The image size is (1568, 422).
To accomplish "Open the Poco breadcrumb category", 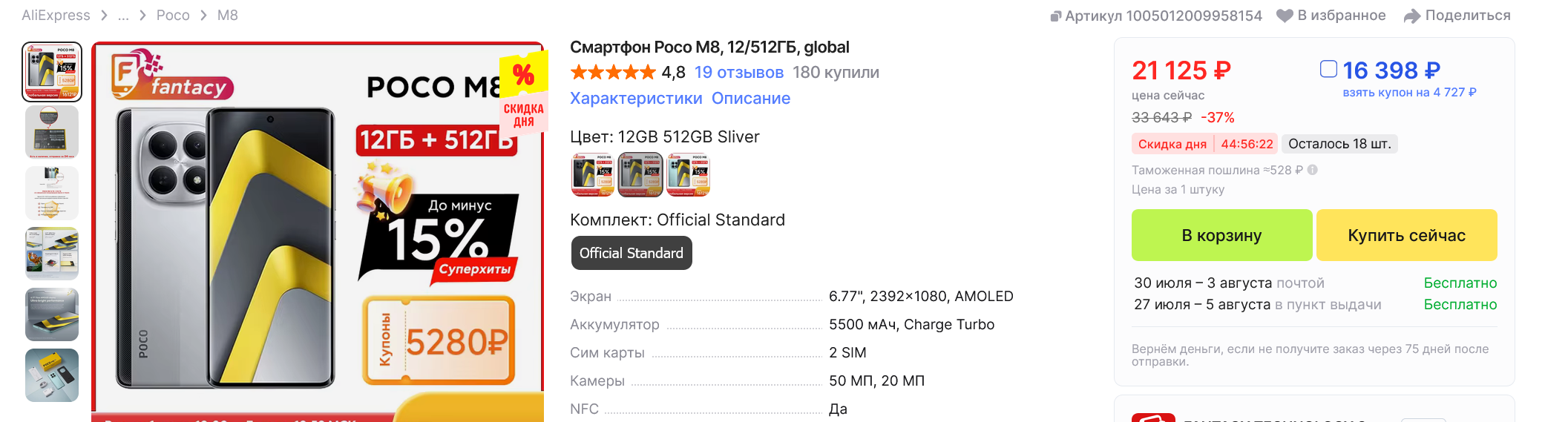I will 173,16.
